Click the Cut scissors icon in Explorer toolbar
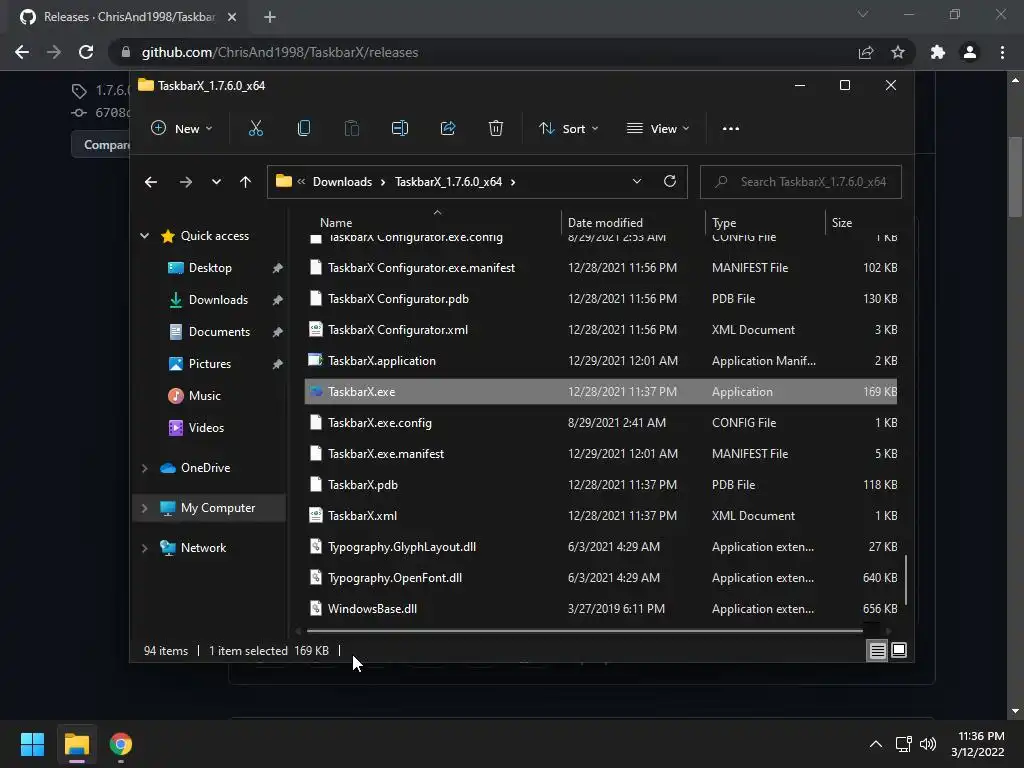This screenshot has width=1024, height=768. [x=255, y=129]
